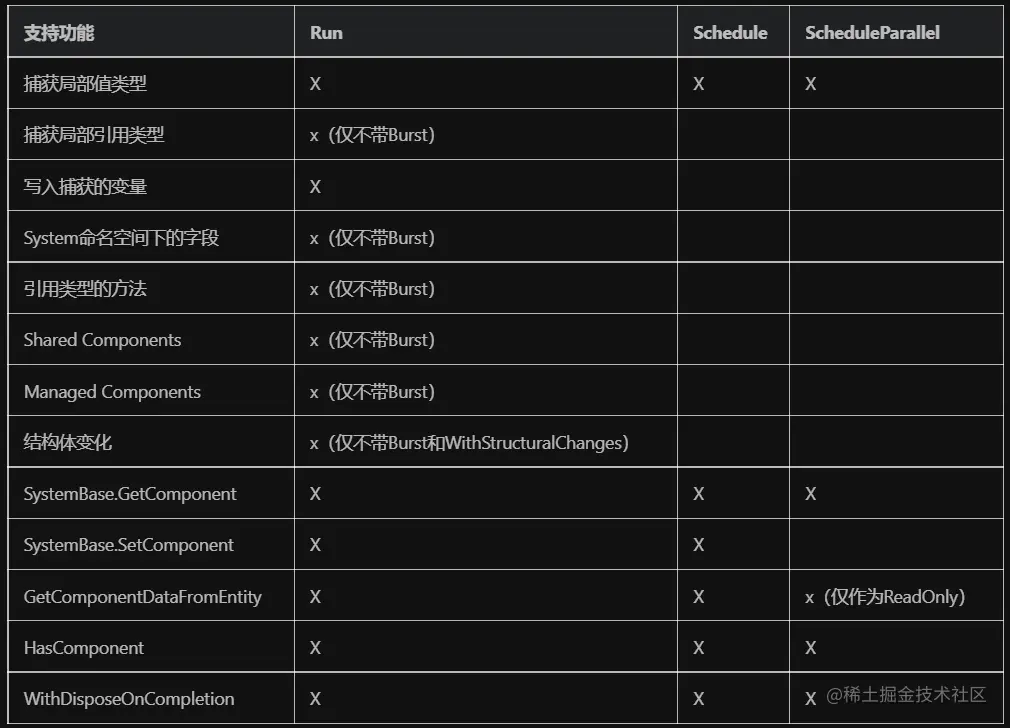Click the GetComponentDataFromEntity row label
Image resolution: width=1010 pixels, height=728 pixels.
pos(142,597)
